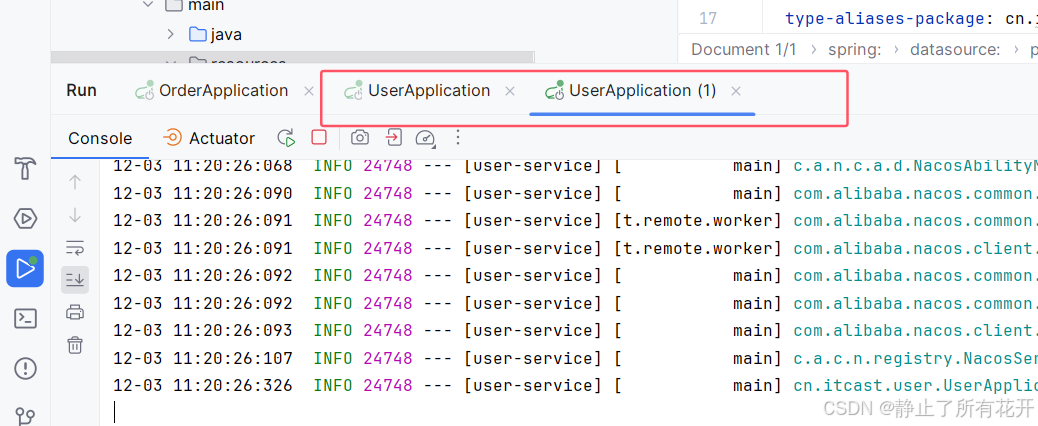Clear console with trash icon
Image resolution: width=1038 pixels, height=426 pixels.
(75, 344)
